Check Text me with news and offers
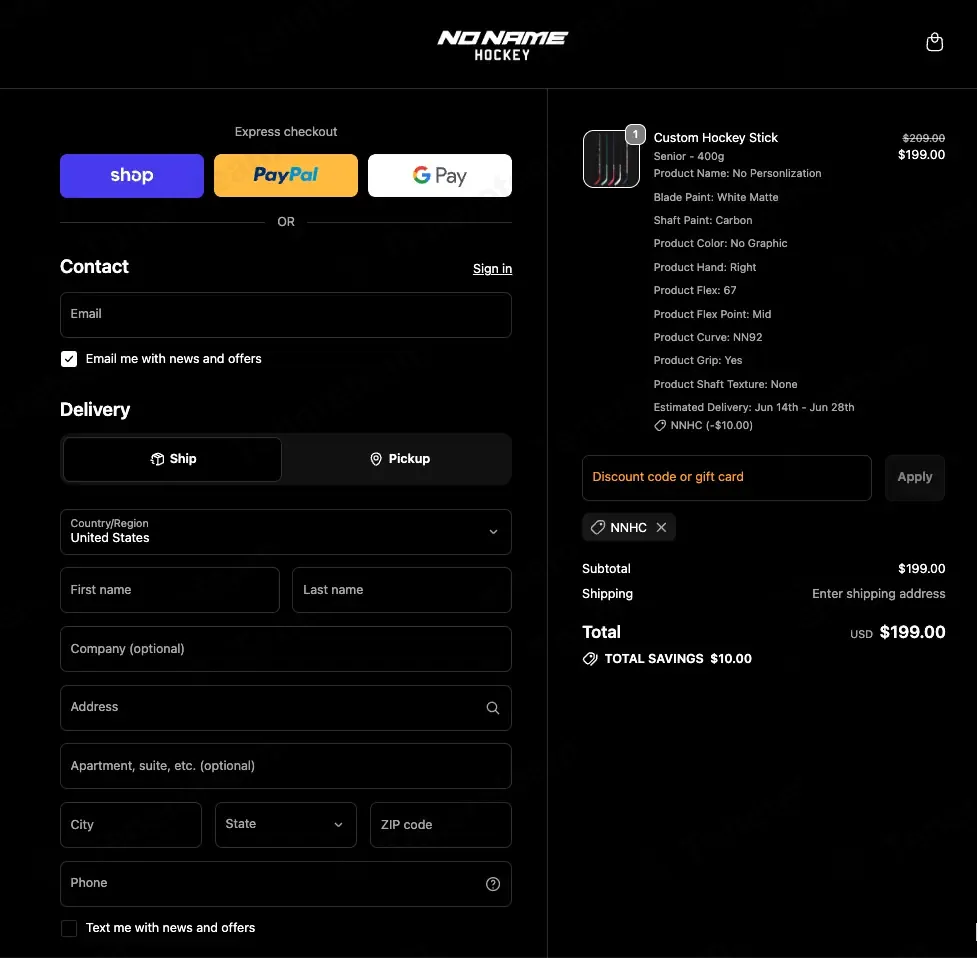Viewport: 977px width, 958px height. (x=69, y=928)
